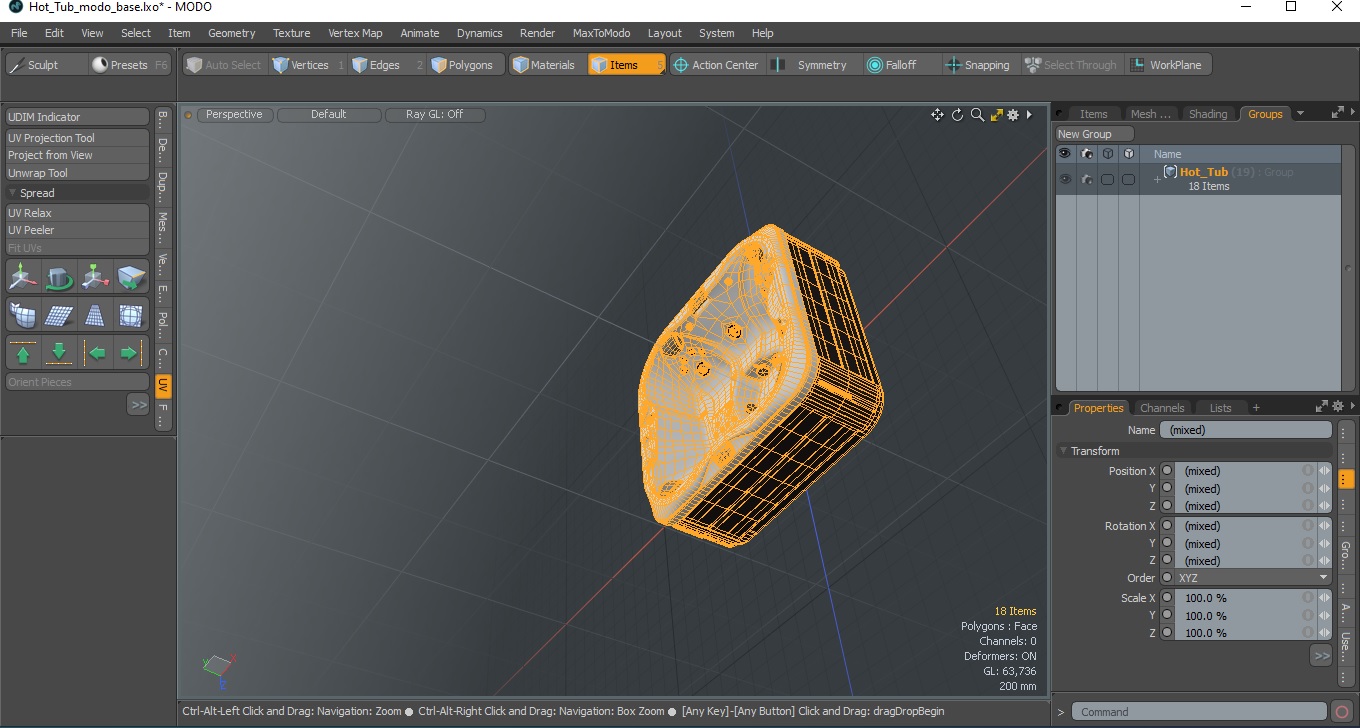
Task: Switch to the Lists tab
Action: [1221, 408]
